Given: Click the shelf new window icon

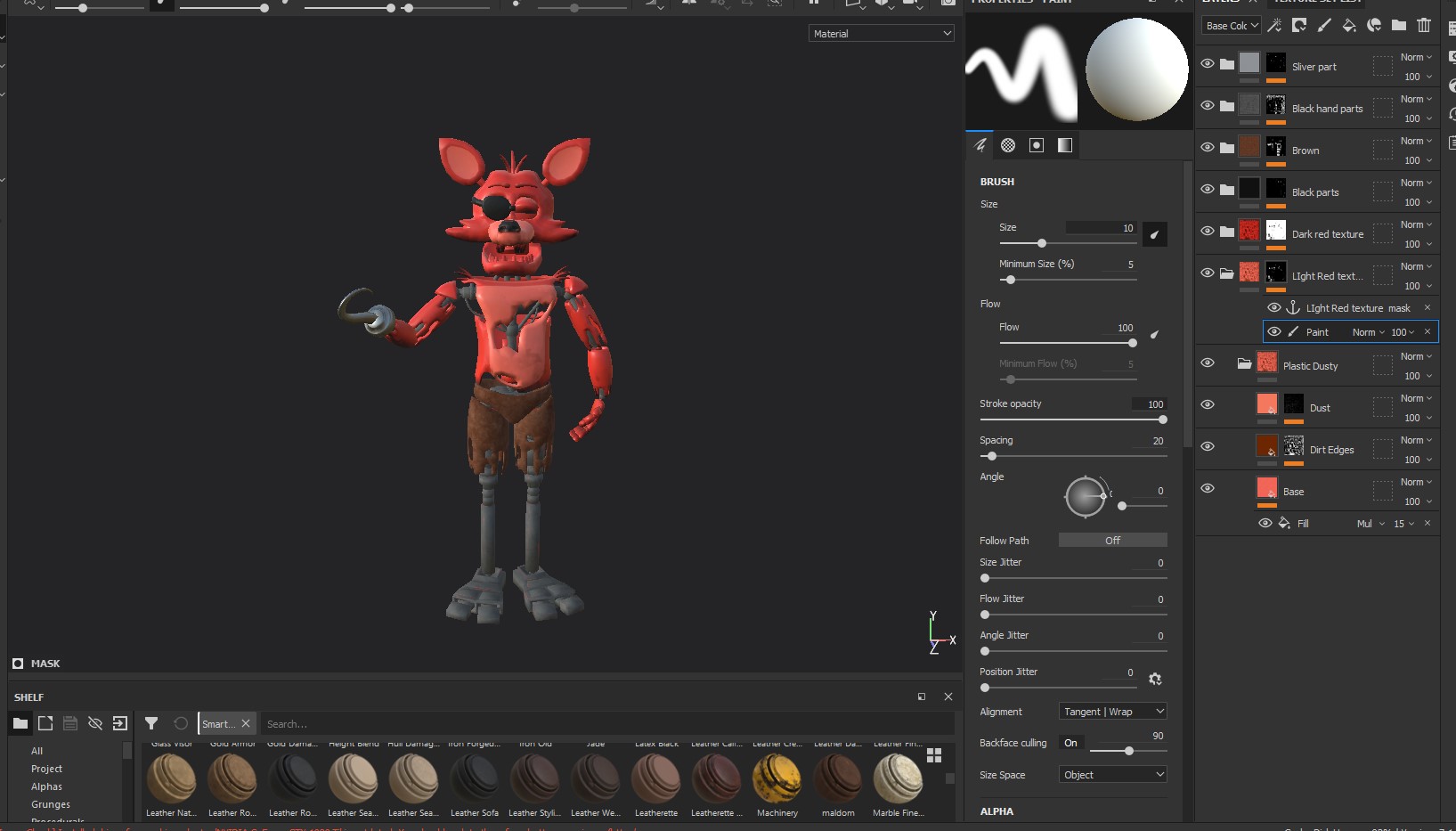Looking at the screenshot, I should click(x=45, y=723).
